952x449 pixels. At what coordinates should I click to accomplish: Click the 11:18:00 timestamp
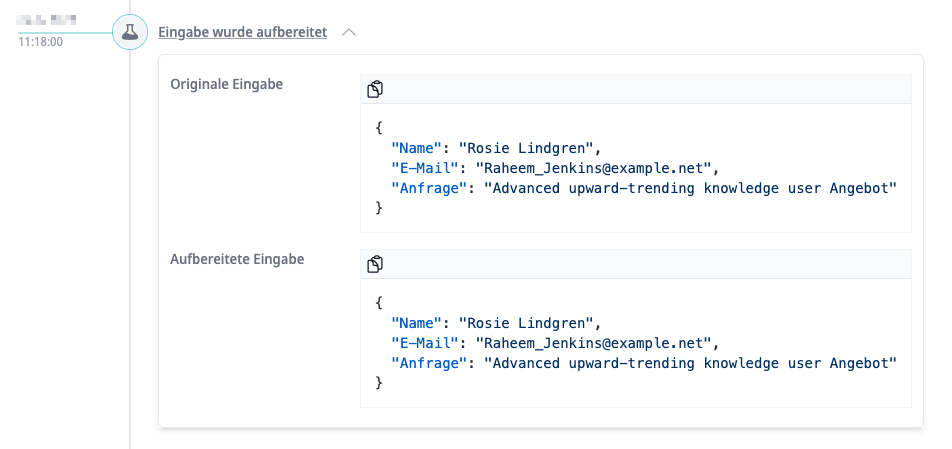pos(41,42)
